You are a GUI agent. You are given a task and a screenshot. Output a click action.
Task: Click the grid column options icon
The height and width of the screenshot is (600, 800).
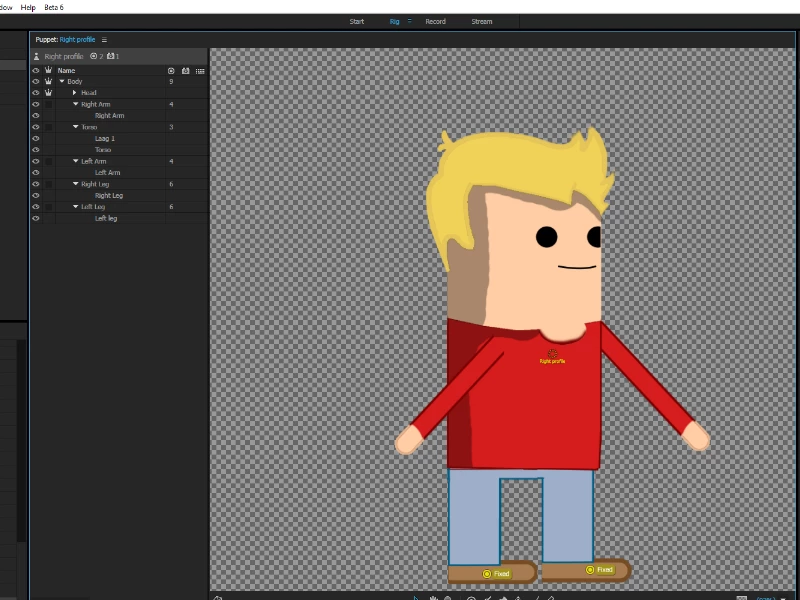coord(200,71)
